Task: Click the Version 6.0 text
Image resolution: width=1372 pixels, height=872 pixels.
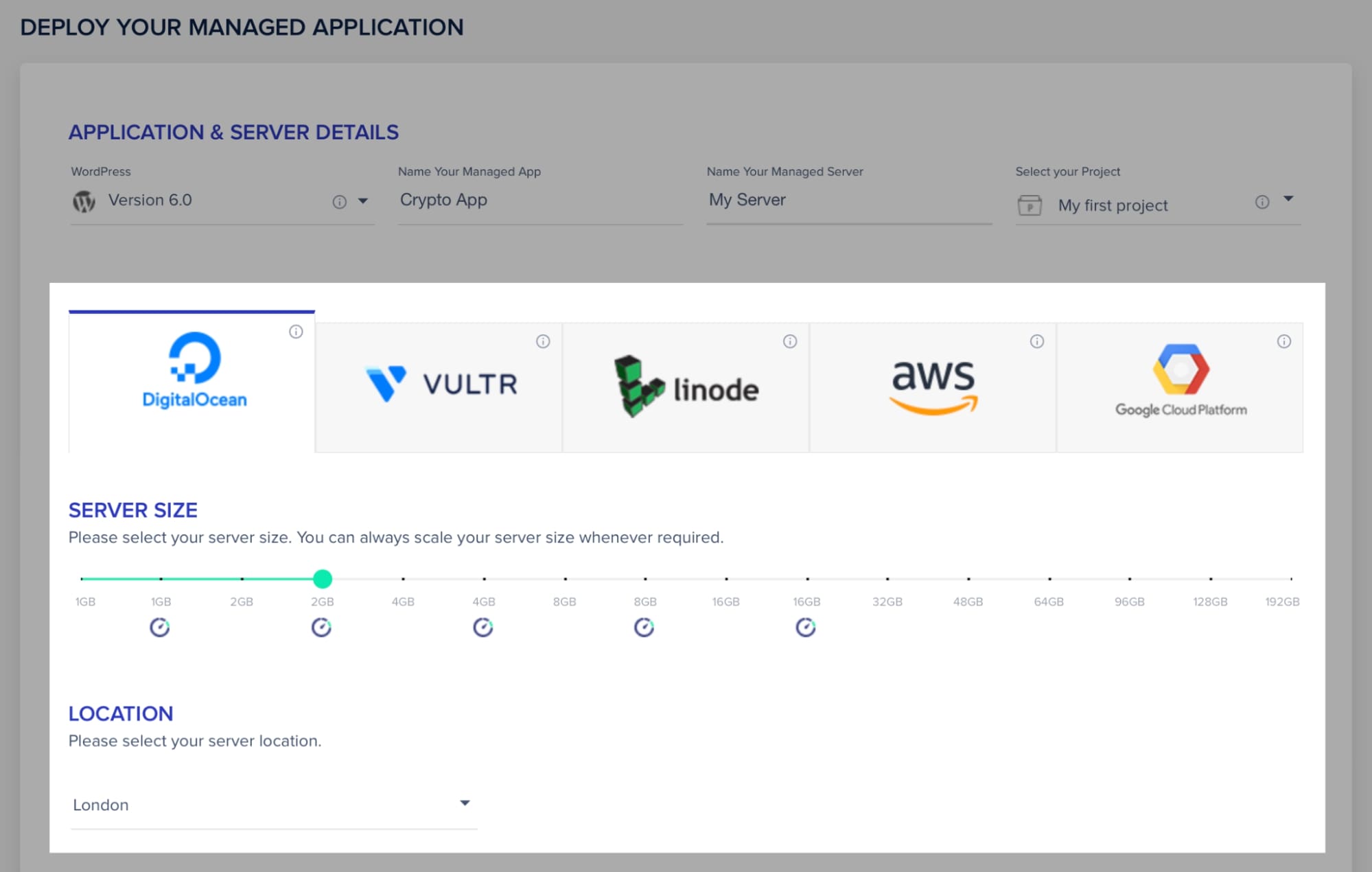Action: coord(150,200)
